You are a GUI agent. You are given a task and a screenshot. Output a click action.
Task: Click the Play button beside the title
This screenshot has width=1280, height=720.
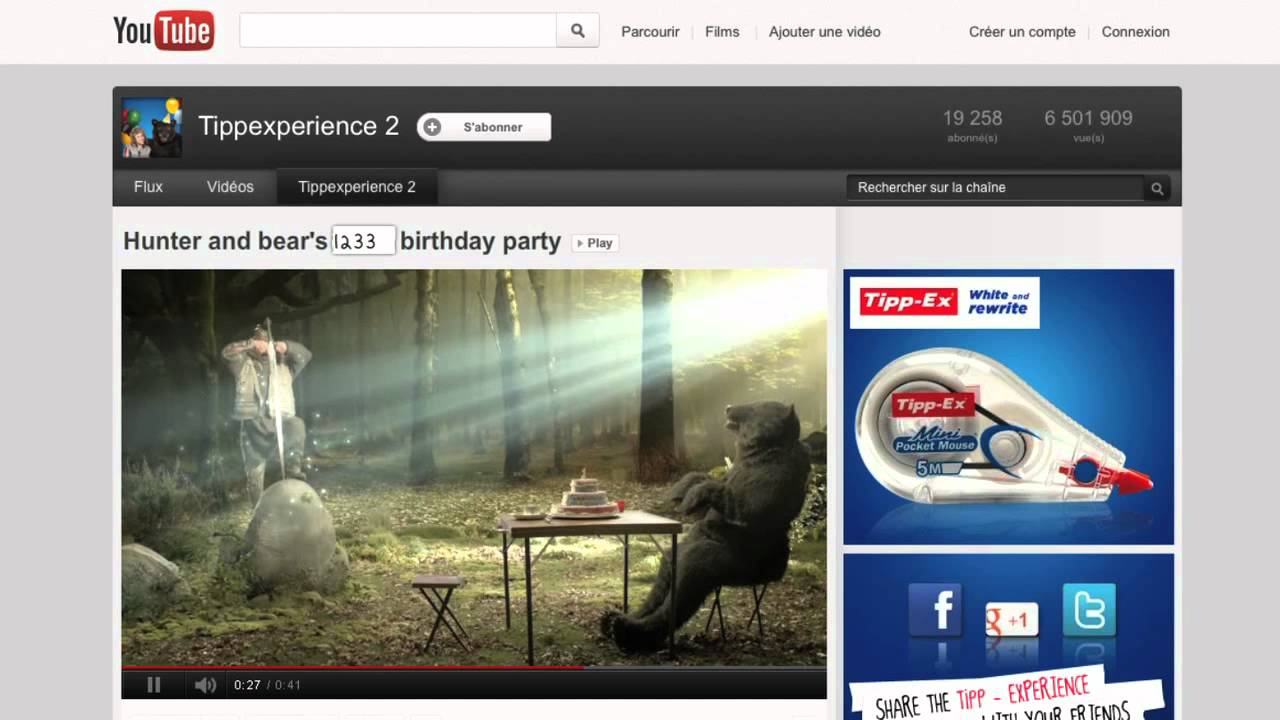coord(595,243)
